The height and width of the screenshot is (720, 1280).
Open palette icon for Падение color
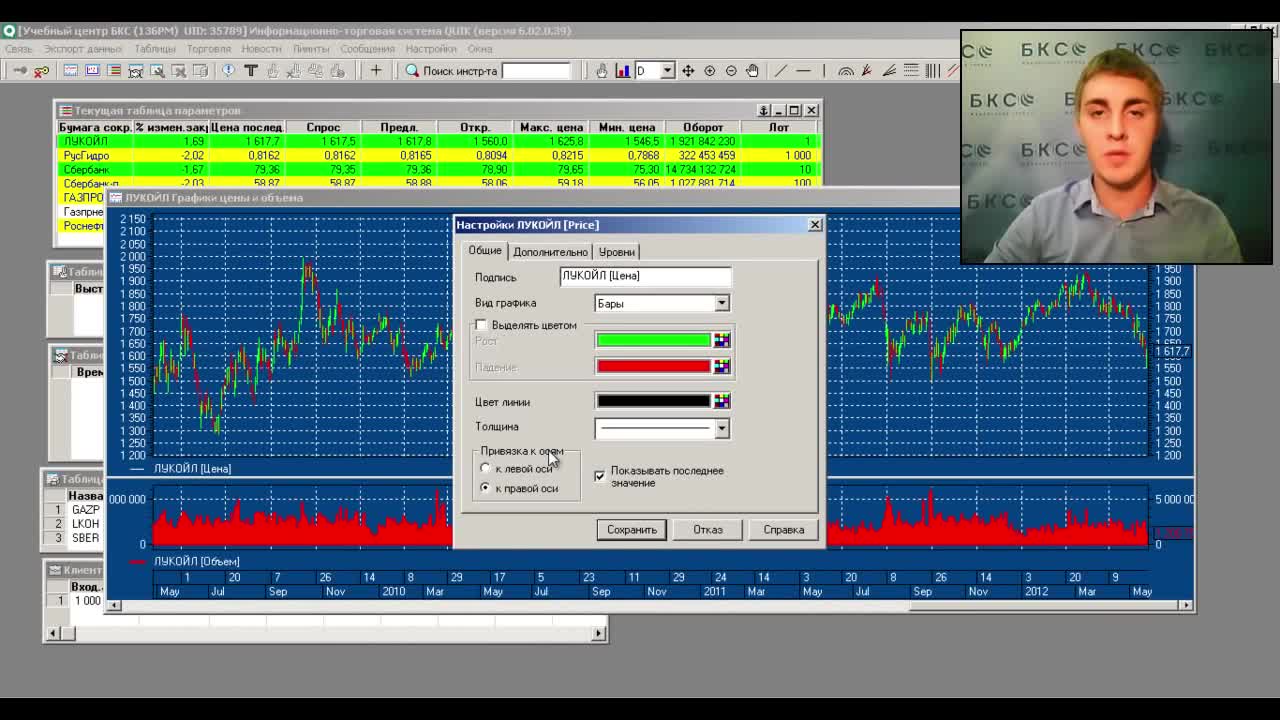pyautogui.click(x=722, y=366)
